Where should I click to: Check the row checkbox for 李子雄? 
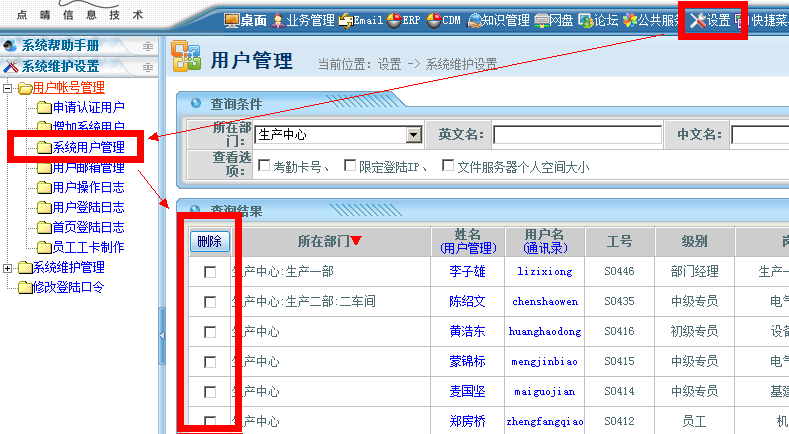click(210, 272)
